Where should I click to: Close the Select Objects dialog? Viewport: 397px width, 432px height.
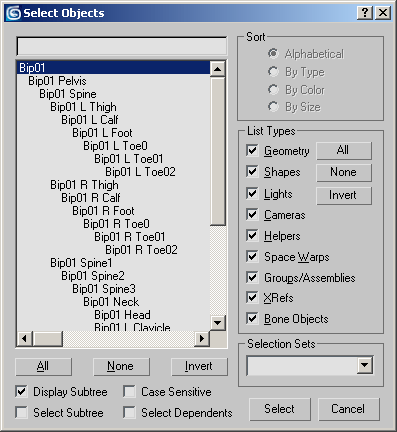click(x=383, y=13)
